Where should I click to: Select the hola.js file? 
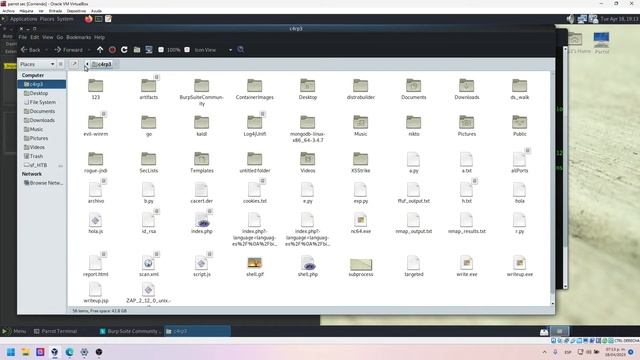(96, 223)
